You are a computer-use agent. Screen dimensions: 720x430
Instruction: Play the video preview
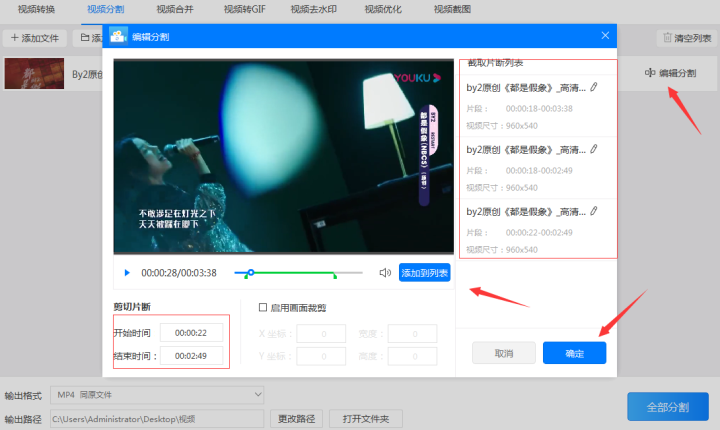127,273
